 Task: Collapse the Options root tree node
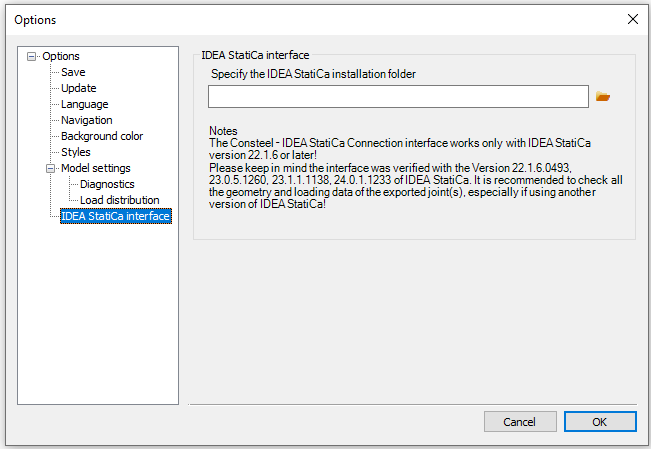tap(31, 56)
